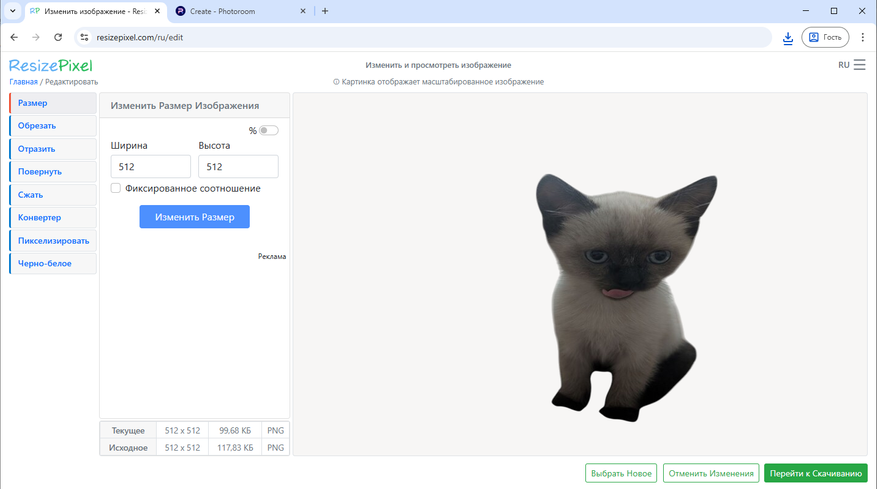The height and width of the screenshot is (489, 877).
Task: Click the RU language selector
Action: 843,65
